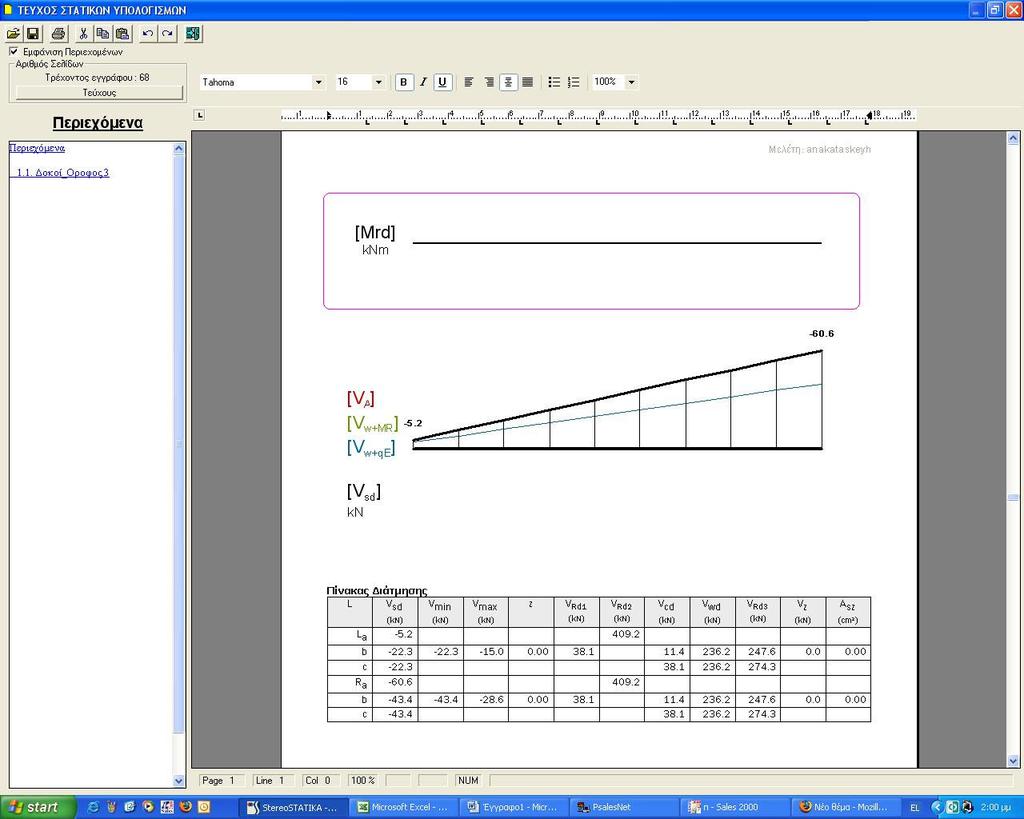Click the [Vsd] diagram label
Screen dimensions: 1024x819
pos(364,492)
